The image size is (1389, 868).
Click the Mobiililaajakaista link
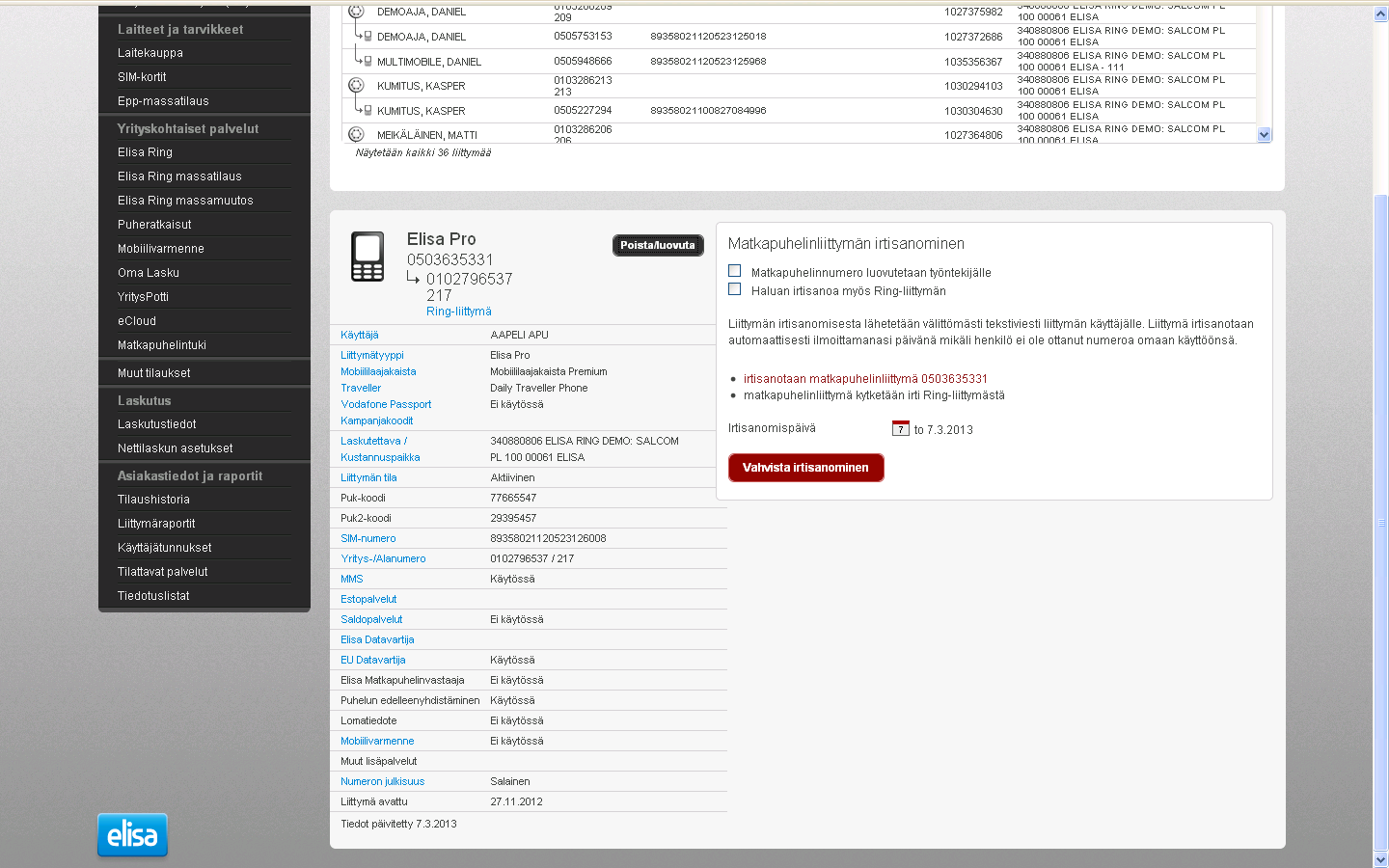point(378,371)
